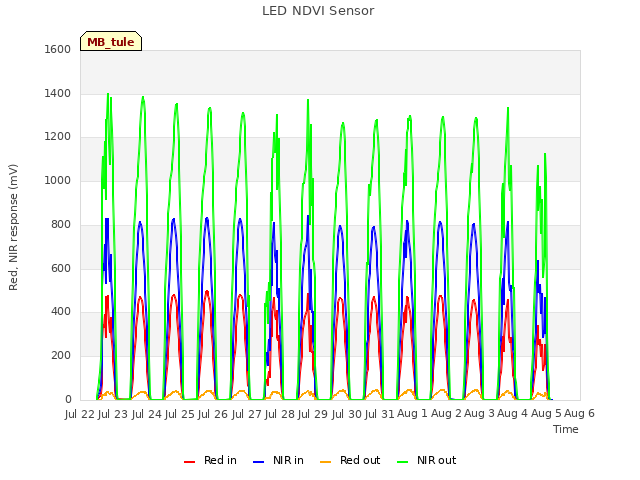Click the 600 y-axis tick label

(x=61, y=268)
